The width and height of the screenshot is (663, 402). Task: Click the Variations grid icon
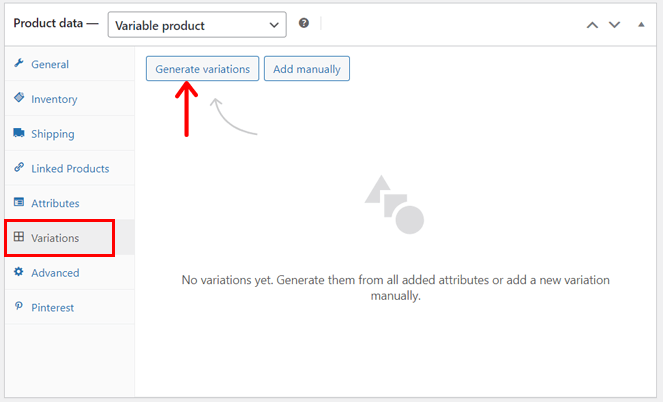click(x=19, y=238)
